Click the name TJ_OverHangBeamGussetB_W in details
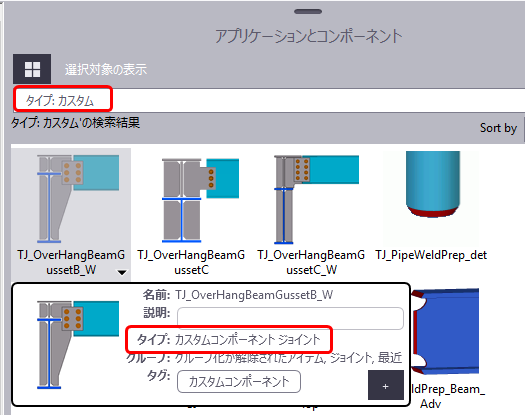This screenshot has height=415, width=525. click(x=254, y=295)
